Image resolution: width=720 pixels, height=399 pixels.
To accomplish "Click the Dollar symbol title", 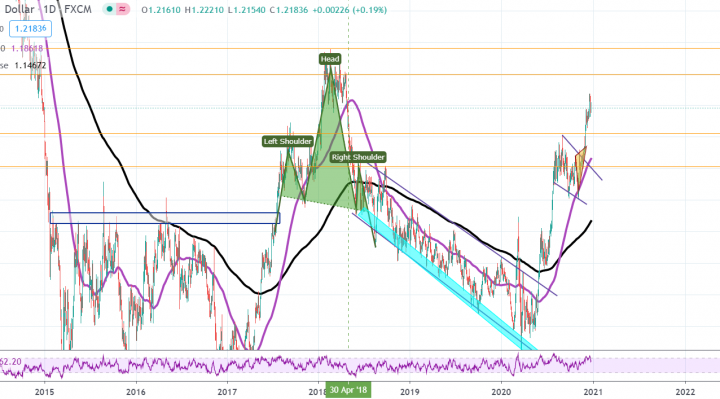I will tap(19, 9).
